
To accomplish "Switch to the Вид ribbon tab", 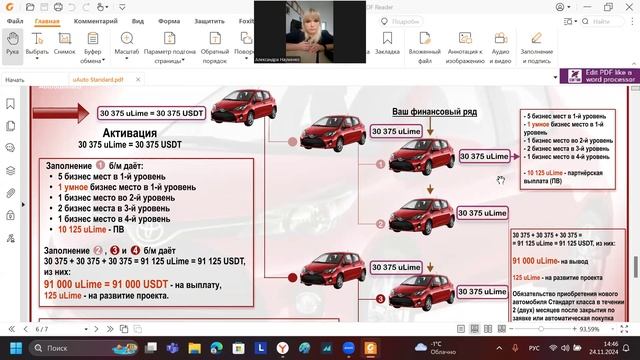I will tap(138, 21).
